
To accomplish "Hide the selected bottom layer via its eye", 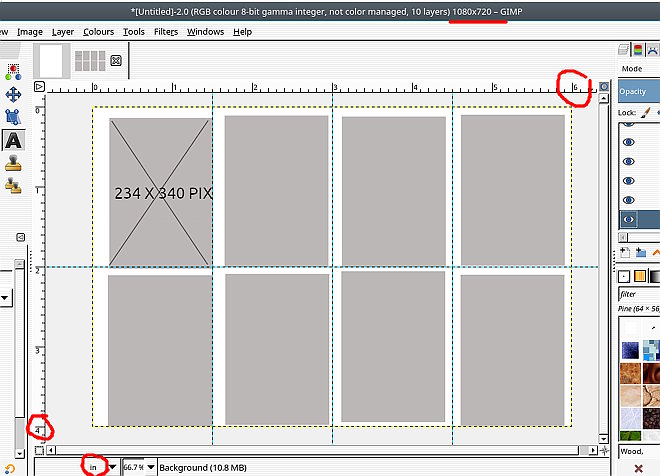I will tap(628, 219).
